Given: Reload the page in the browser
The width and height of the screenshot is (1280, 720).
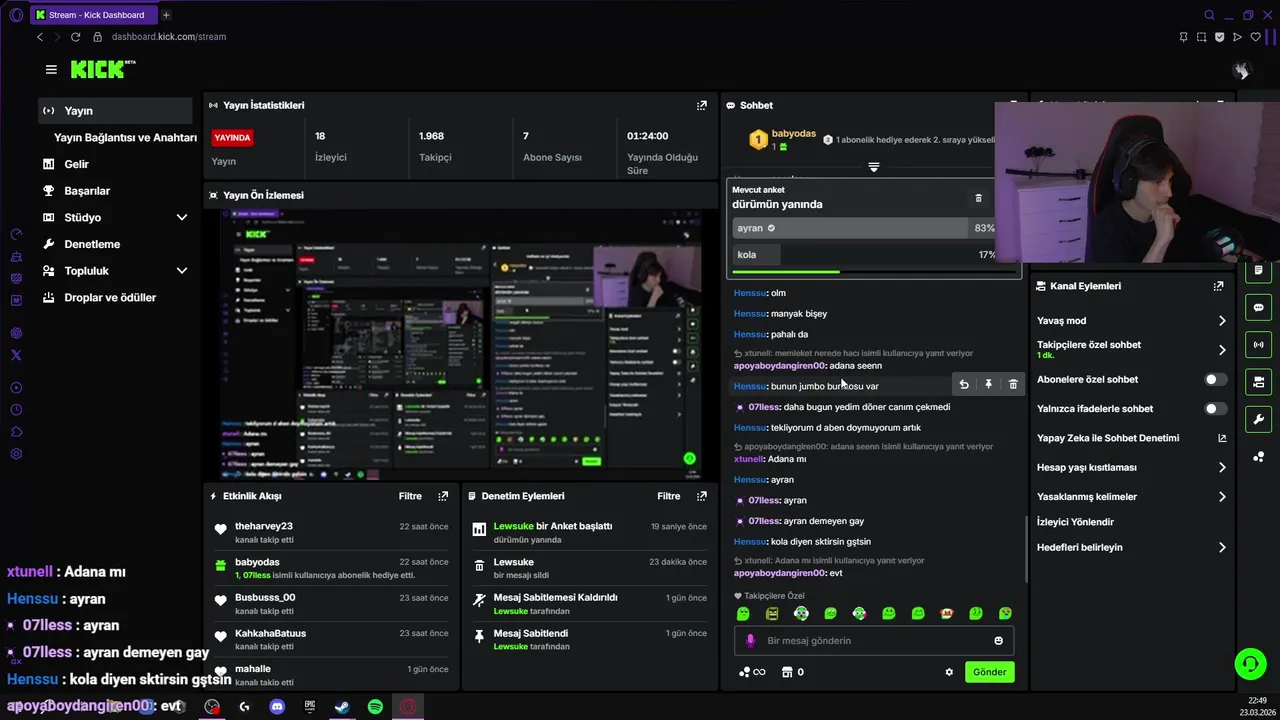Looking at the screenshot, I should [75, 37].
